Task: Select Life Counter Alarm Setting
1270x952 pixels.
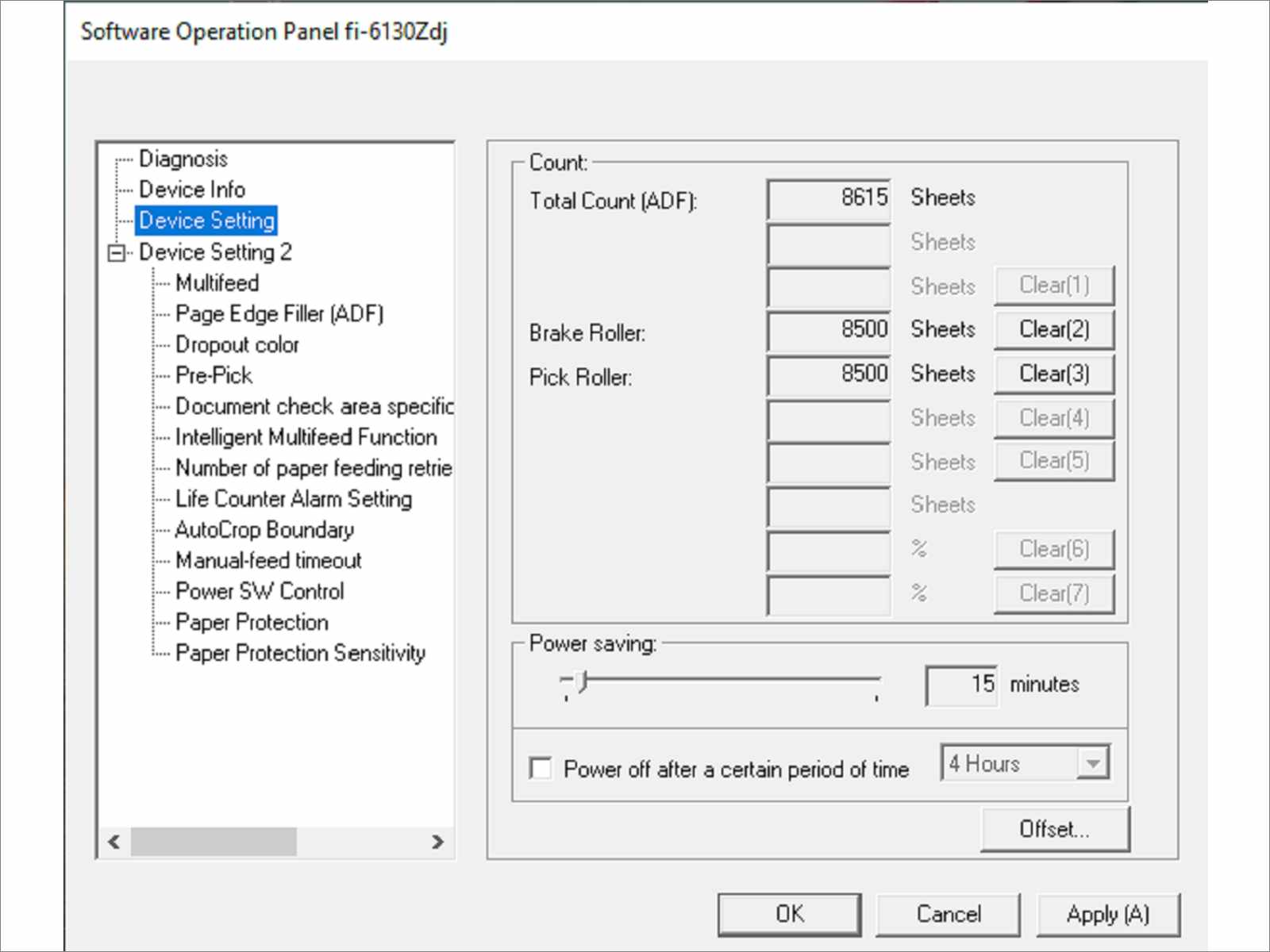Action: coord(294,499)
